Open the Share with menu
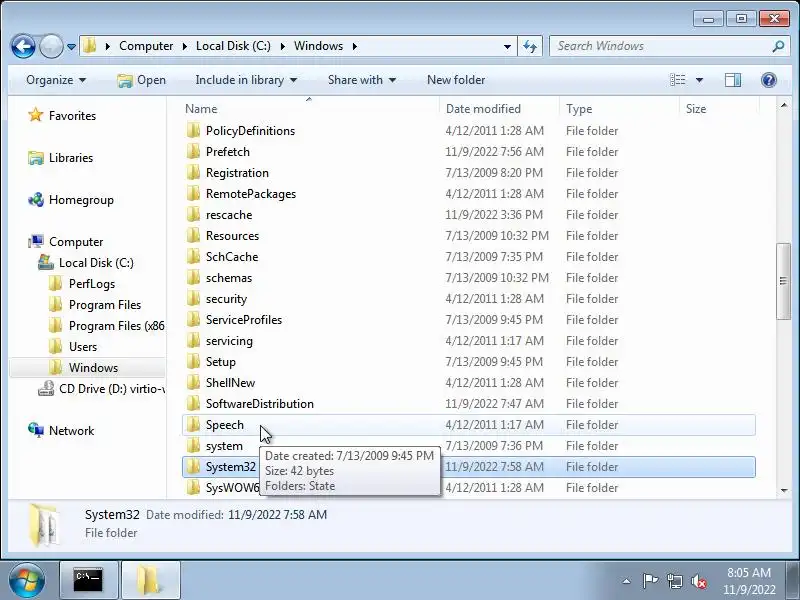The image size is (800, 600). click(362, 80)
